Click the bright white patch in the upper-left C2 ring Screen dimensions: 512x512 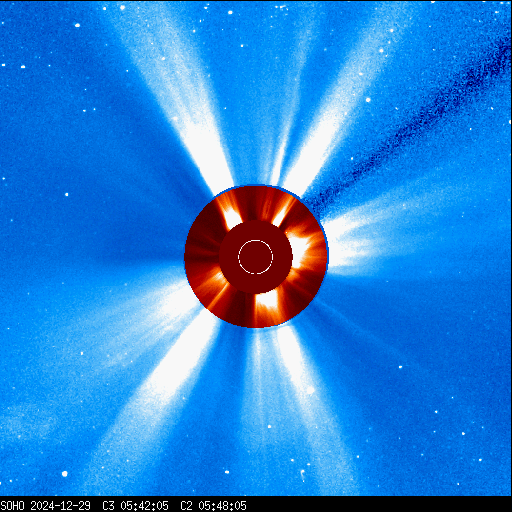(232, 217)
